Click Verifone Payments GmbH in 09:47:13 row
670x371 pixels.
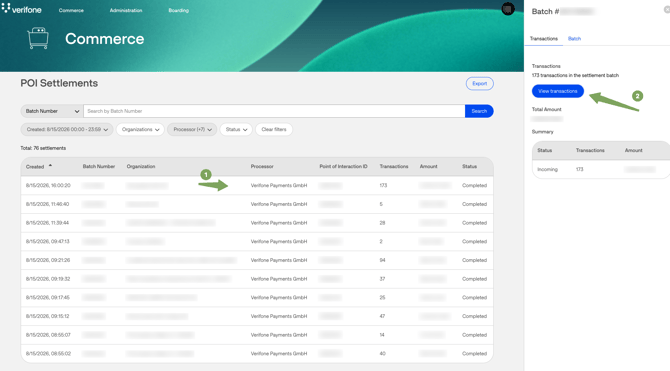[x=279, y=241]
